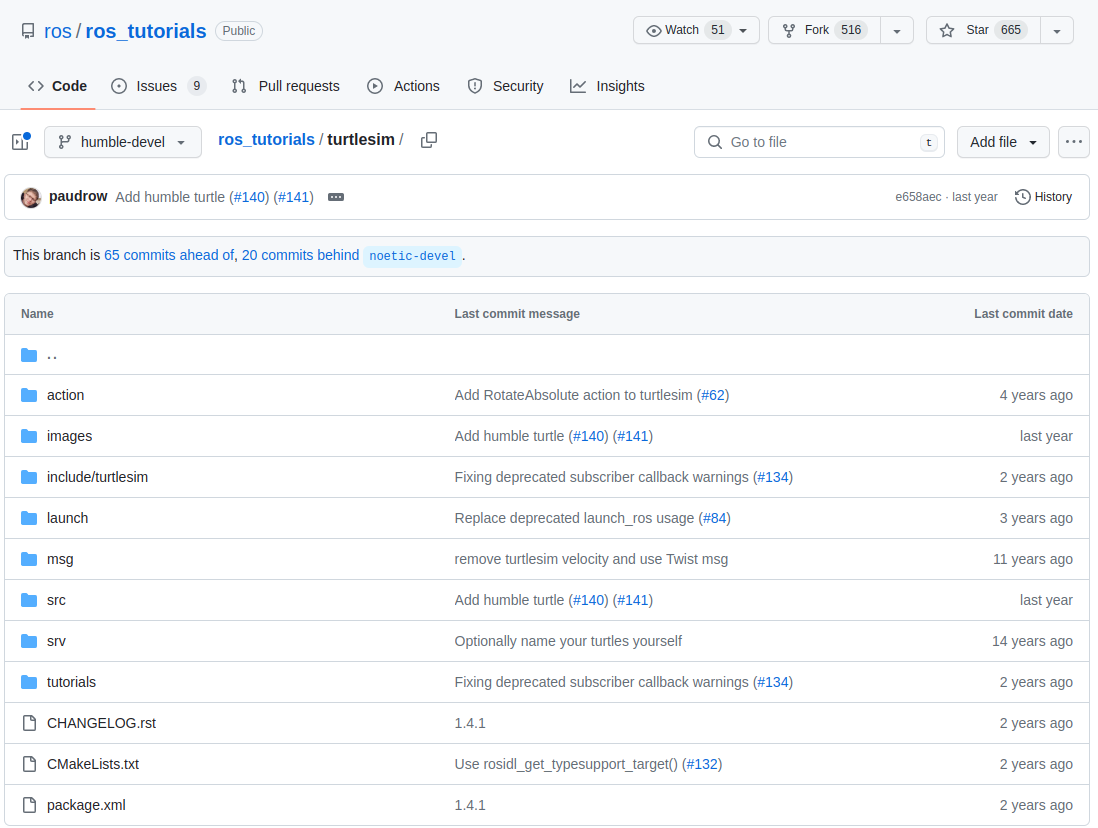Click the package.xml file icon

click(x=29, y=805)
